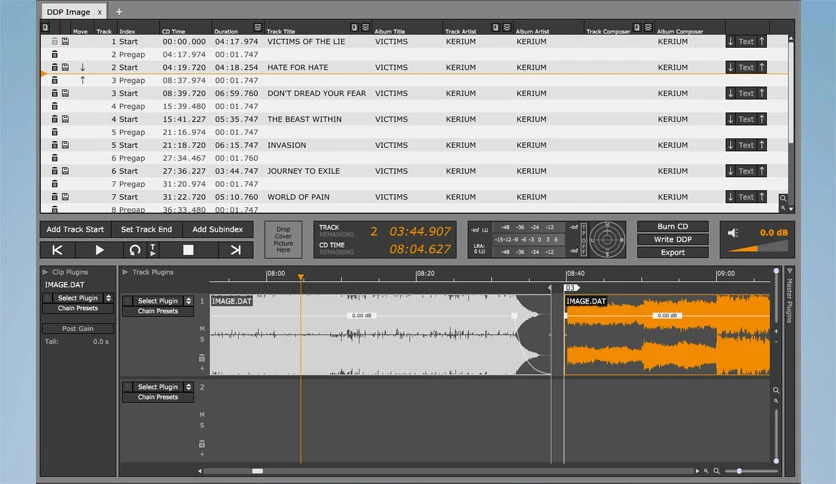Mute track 2 with M button
This screenshot has width=836, height=484.
202,415
